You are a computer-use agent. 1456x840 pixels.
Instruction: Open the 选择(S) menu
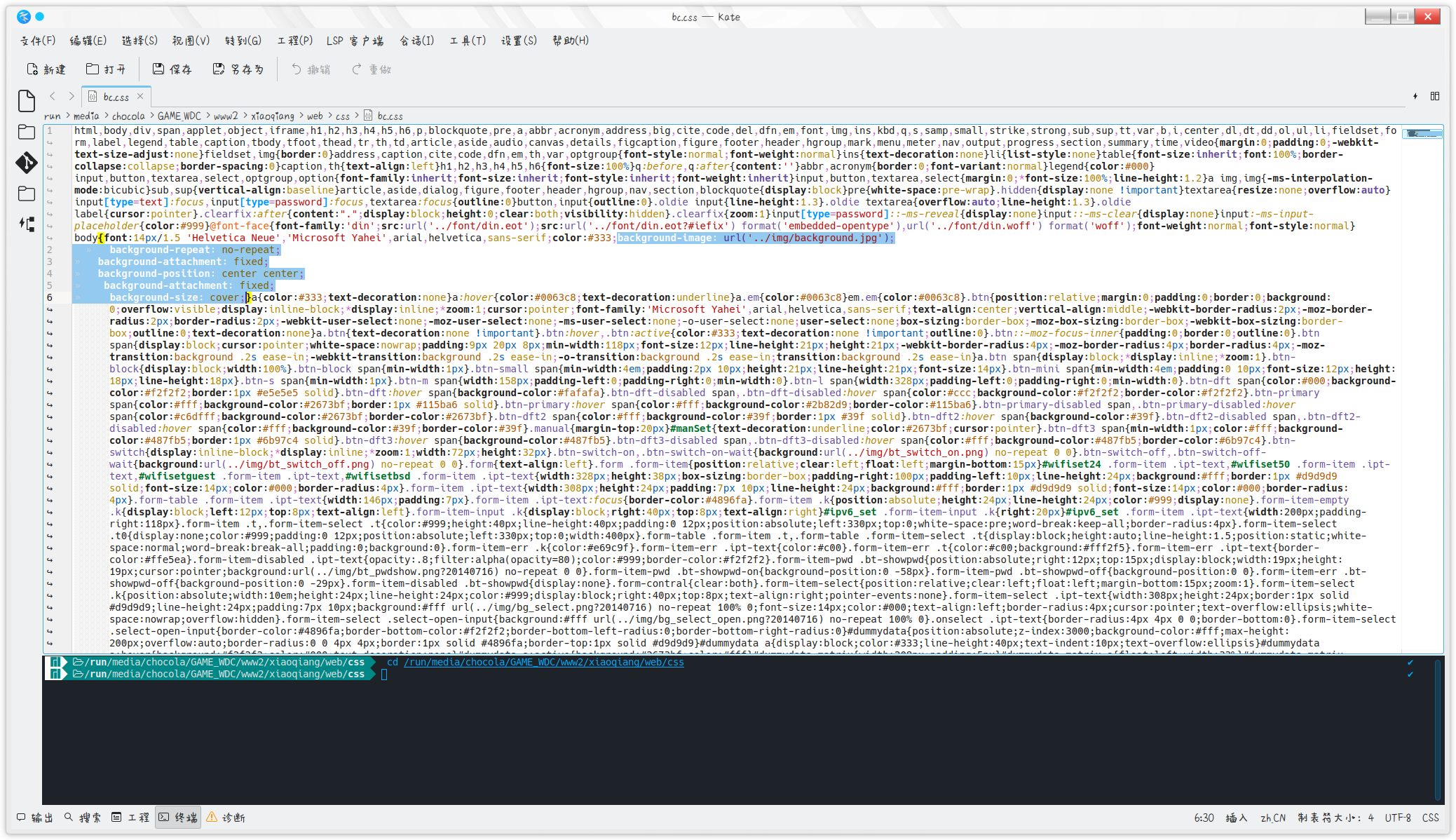(x=140, y=41)
